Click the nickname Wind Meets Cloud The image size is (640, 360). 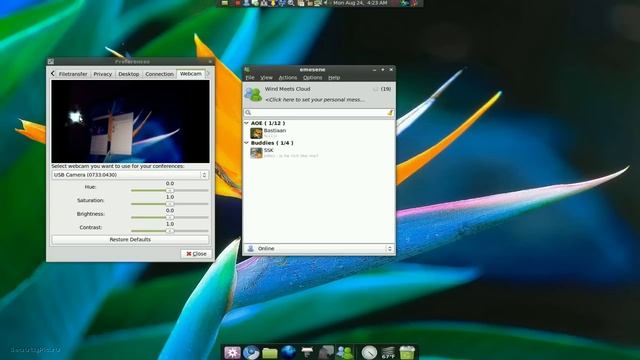[x=287, y=89]
